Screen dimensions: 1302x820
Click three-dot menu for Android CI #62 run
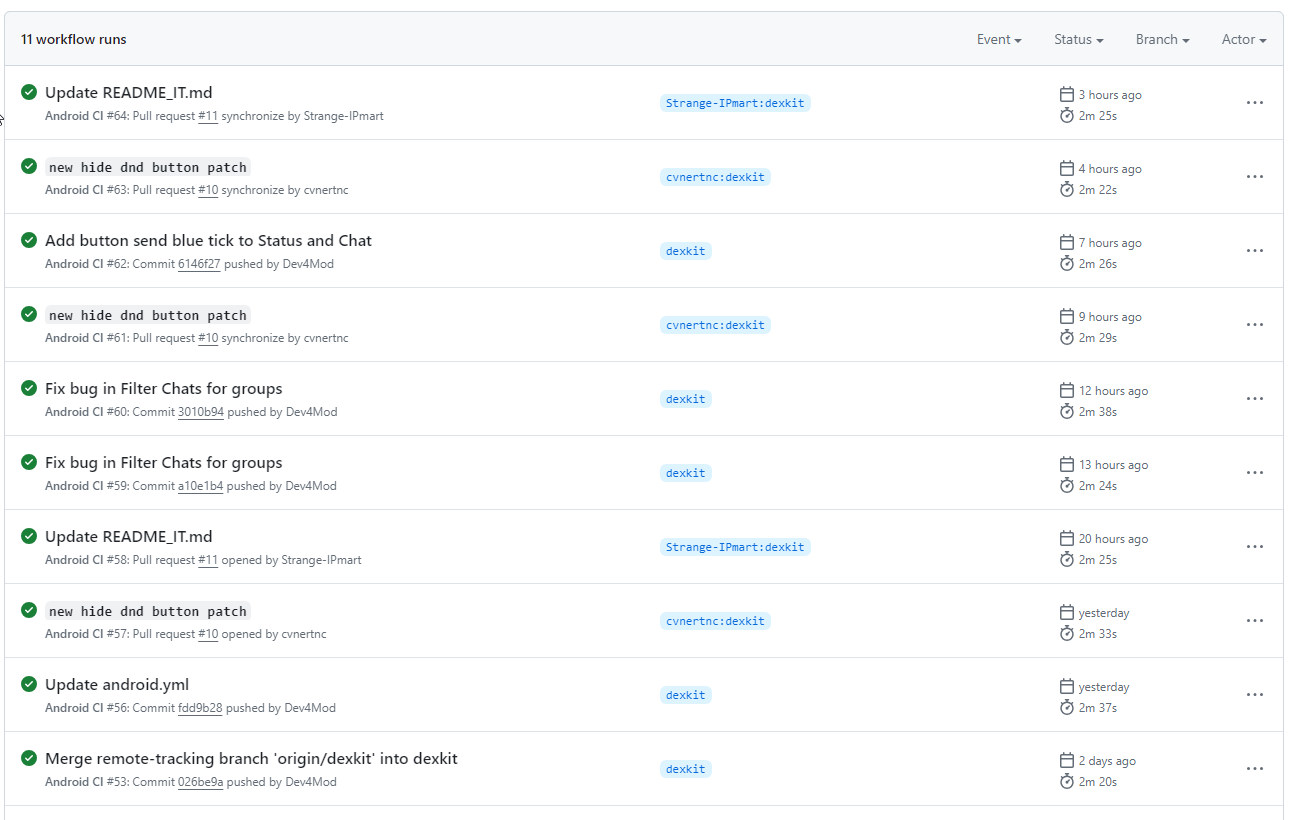point(1254,251)
